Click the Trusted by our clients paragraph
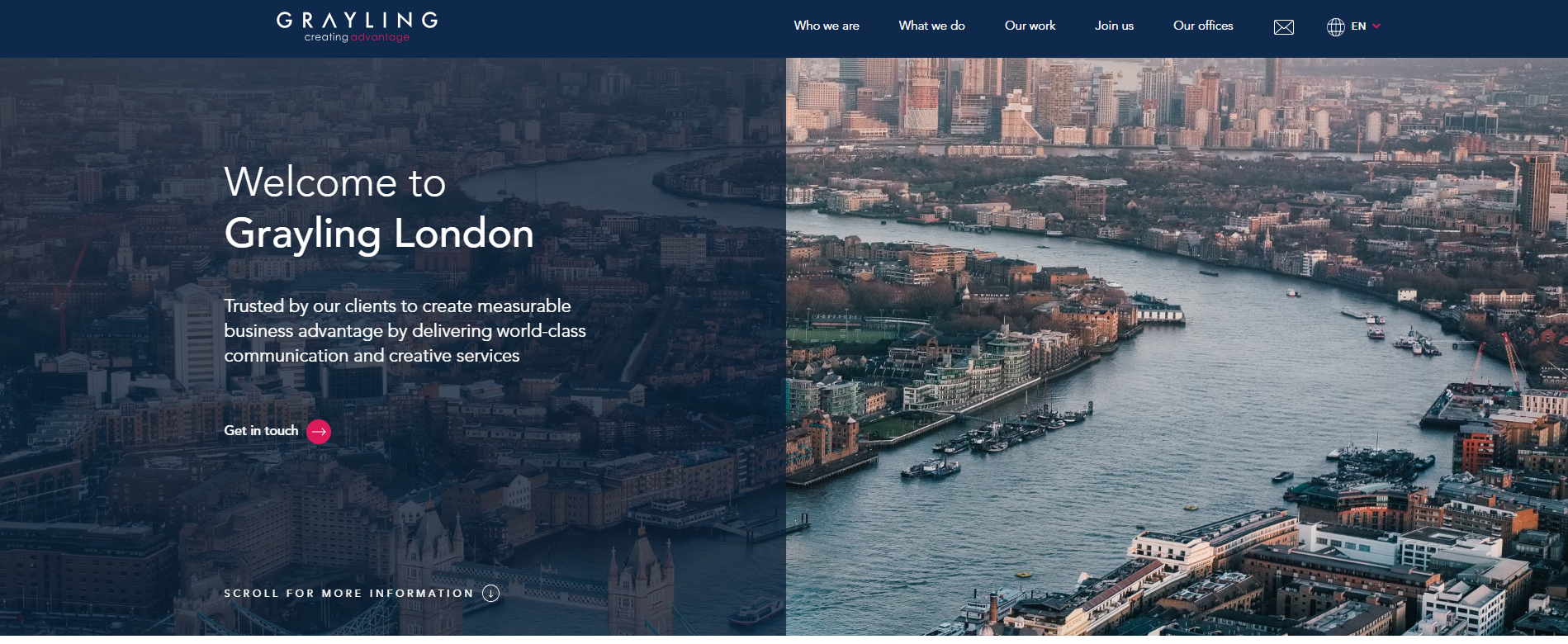1568x644 pixels. tap(405, 331)
